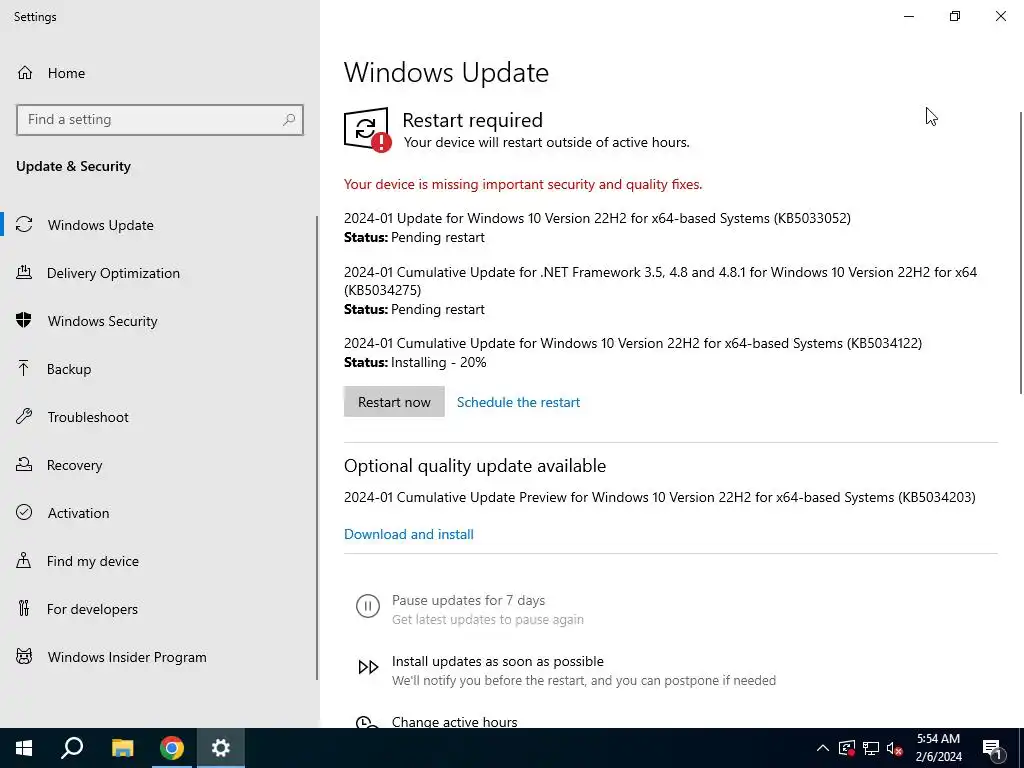The width and height of the screenshot is (1024, 768).
Task: Open taskbar search magnifier
Action: [x=72, y=748]
